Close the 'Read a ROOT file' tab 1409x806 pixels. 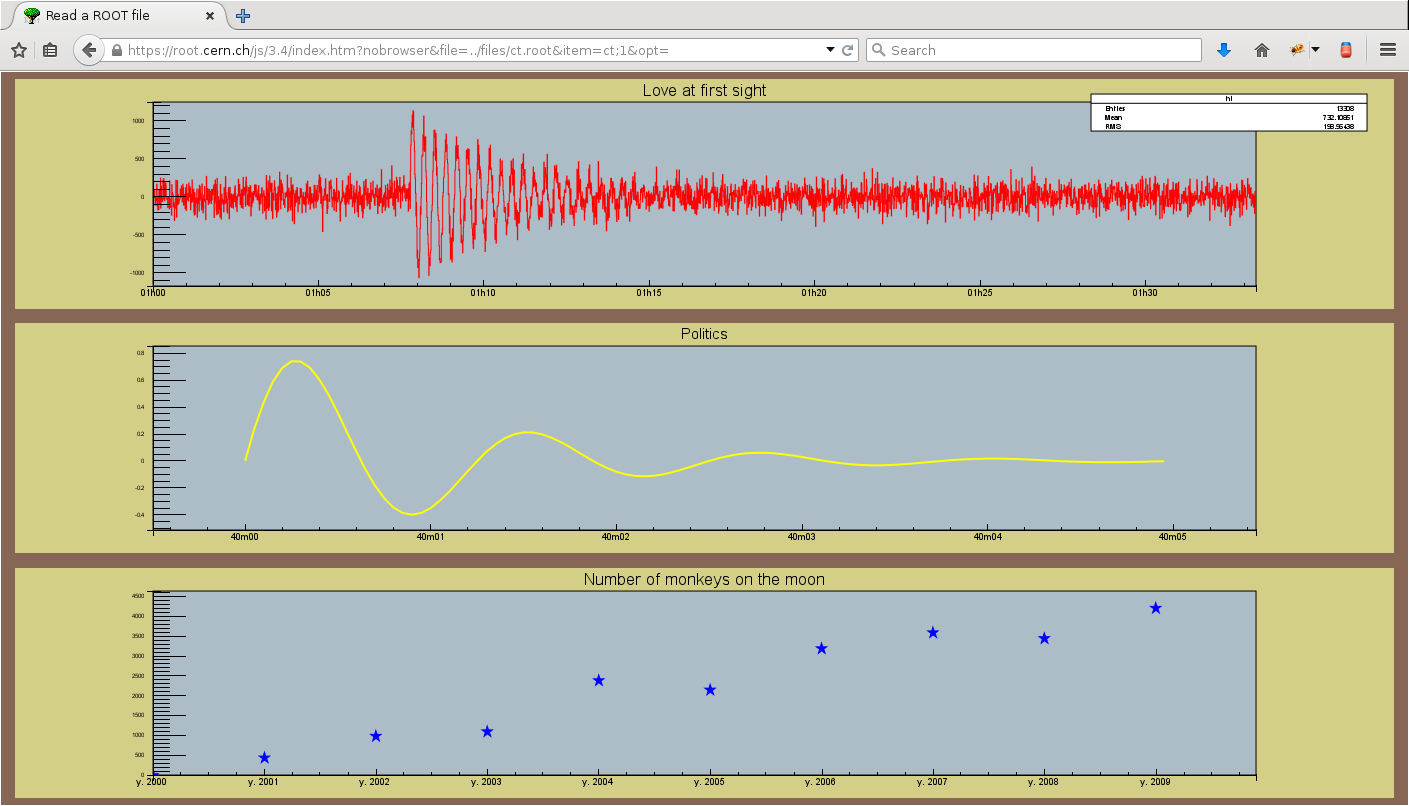pyautogui.click(x=210, y=16)
